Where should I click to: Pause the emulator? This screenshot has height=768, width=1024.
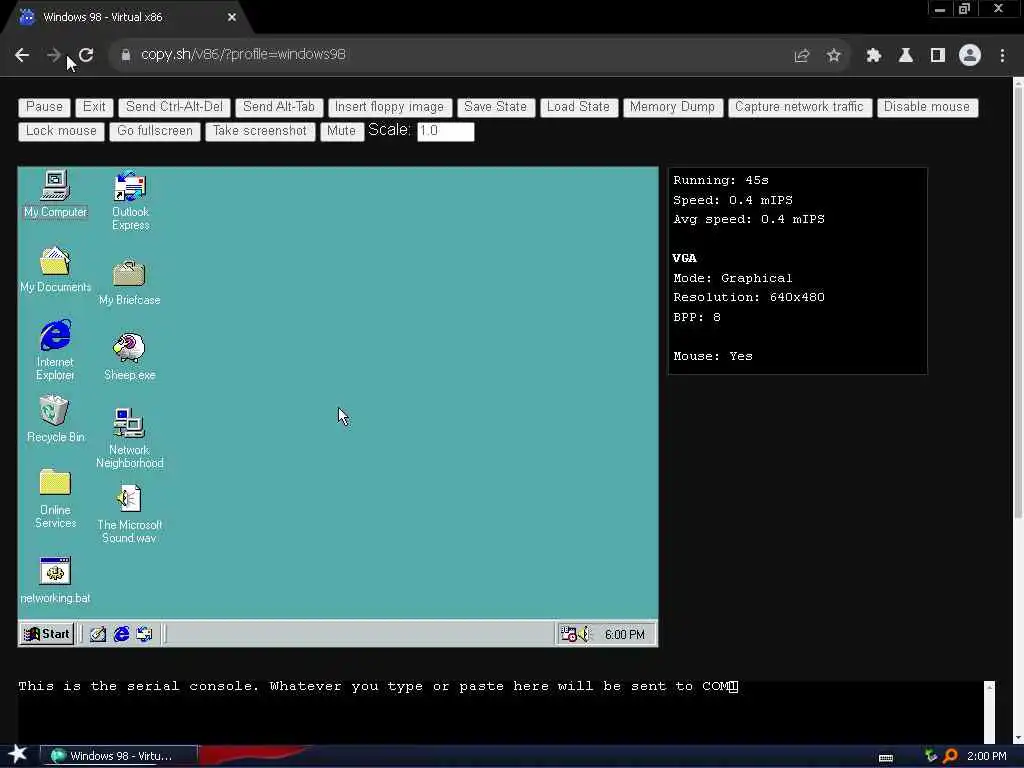click(44, 107)
